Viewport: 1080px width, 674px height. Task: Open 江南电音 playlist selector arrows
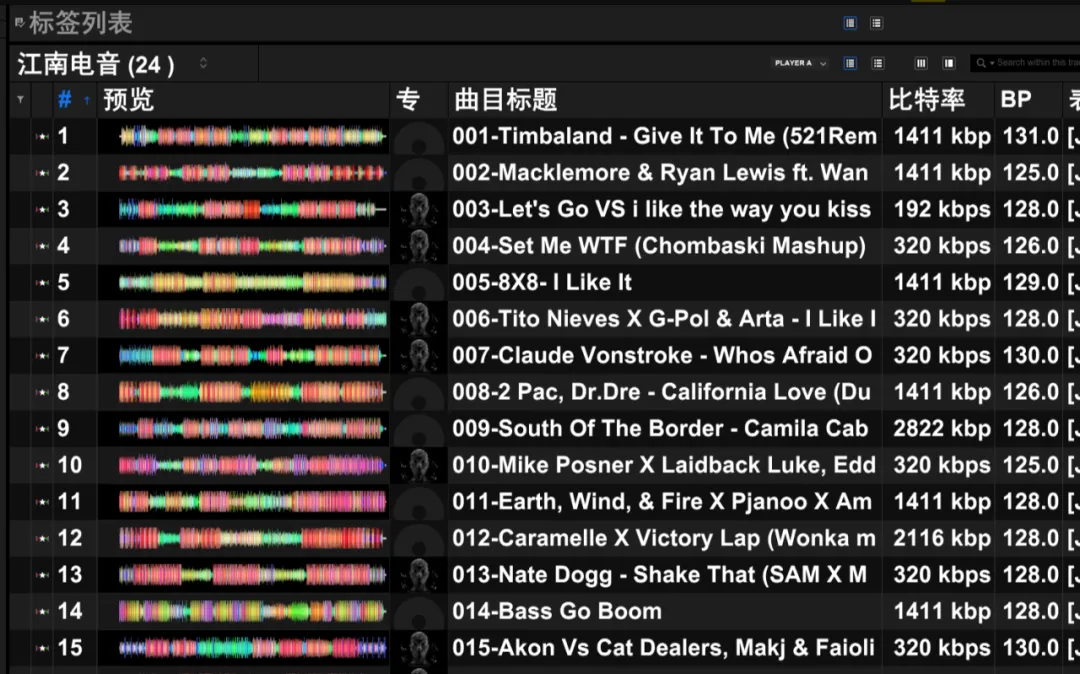tap(203, 63)
